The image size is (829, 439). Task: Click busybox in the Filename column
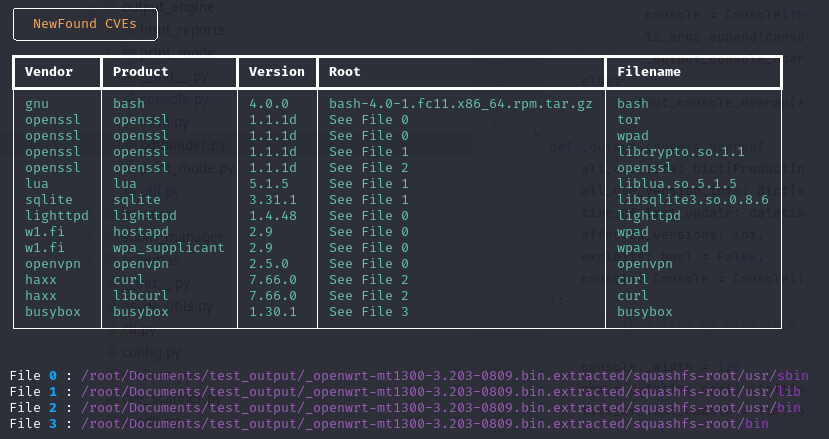pyautogui.click(x=645, y=312)
